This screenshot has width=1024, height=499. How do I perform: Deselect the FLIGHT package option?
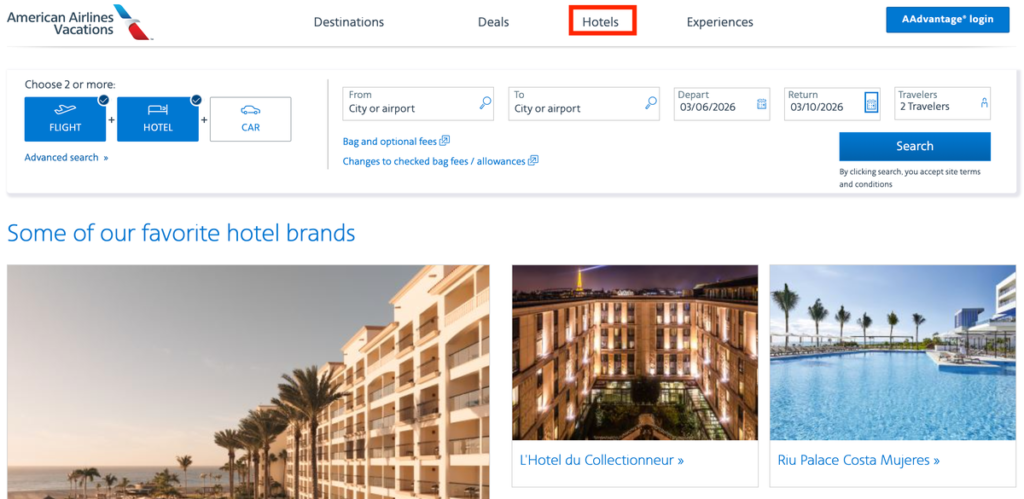point(65,119)
